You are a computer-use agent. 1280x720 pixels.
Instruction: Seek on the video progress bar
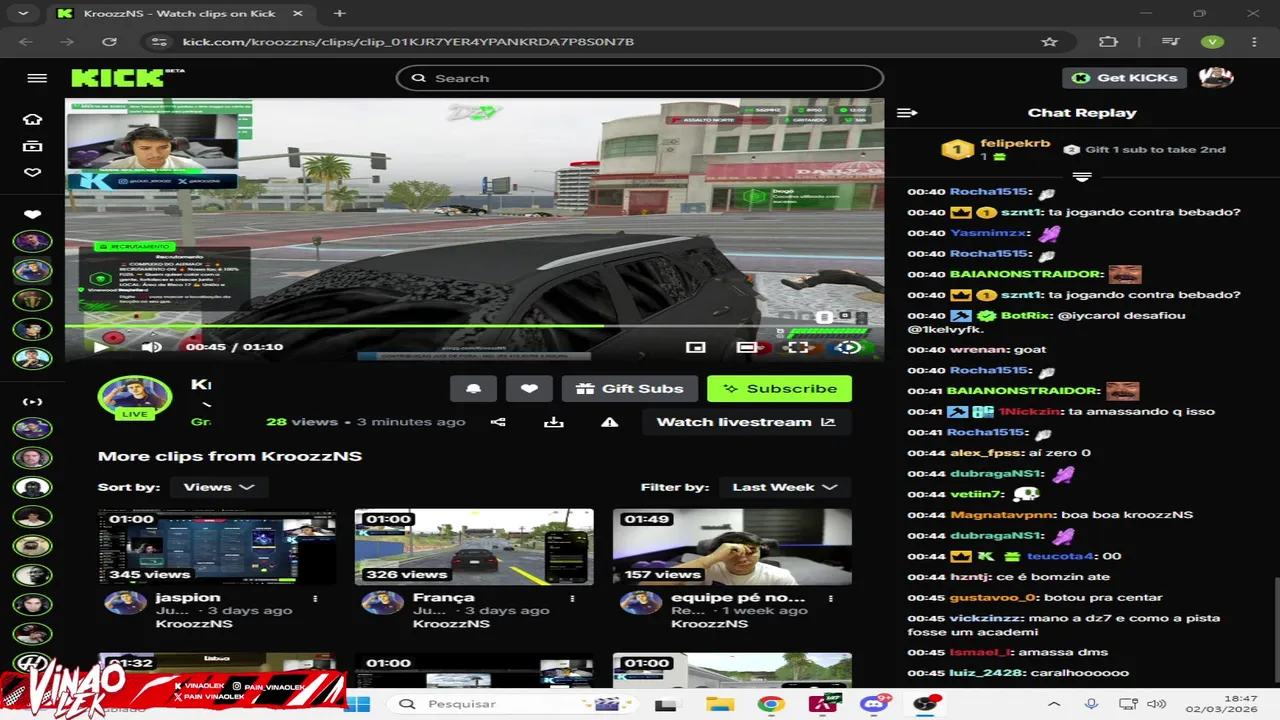pos(474,326)
